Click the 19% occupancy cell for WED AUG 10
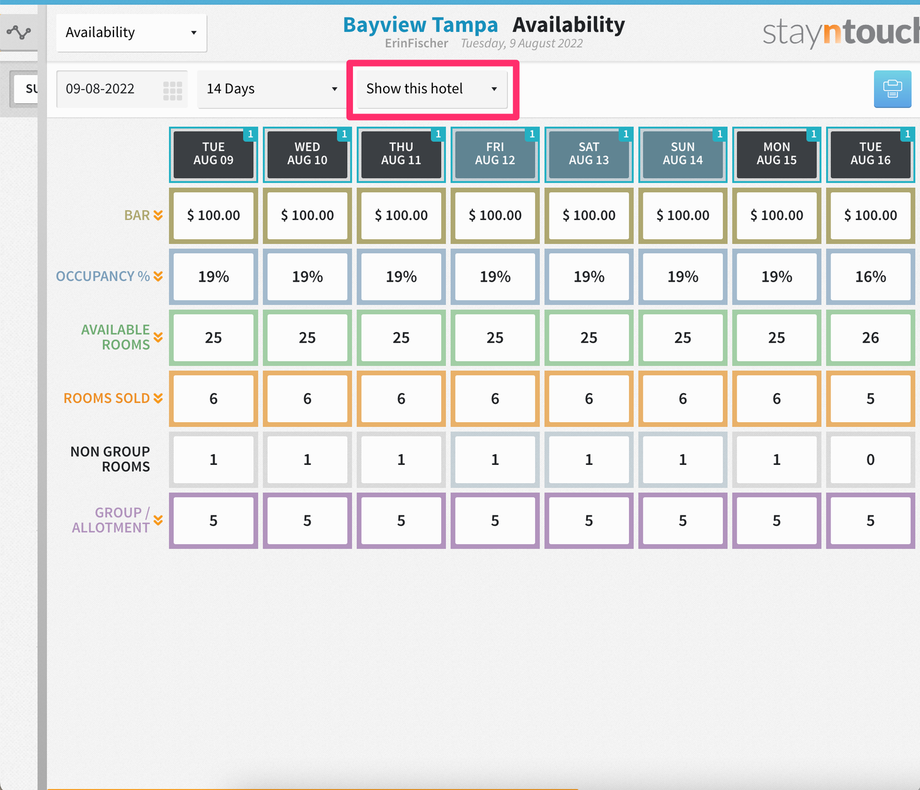Screen dimensions: 920x790 [307, 276]
